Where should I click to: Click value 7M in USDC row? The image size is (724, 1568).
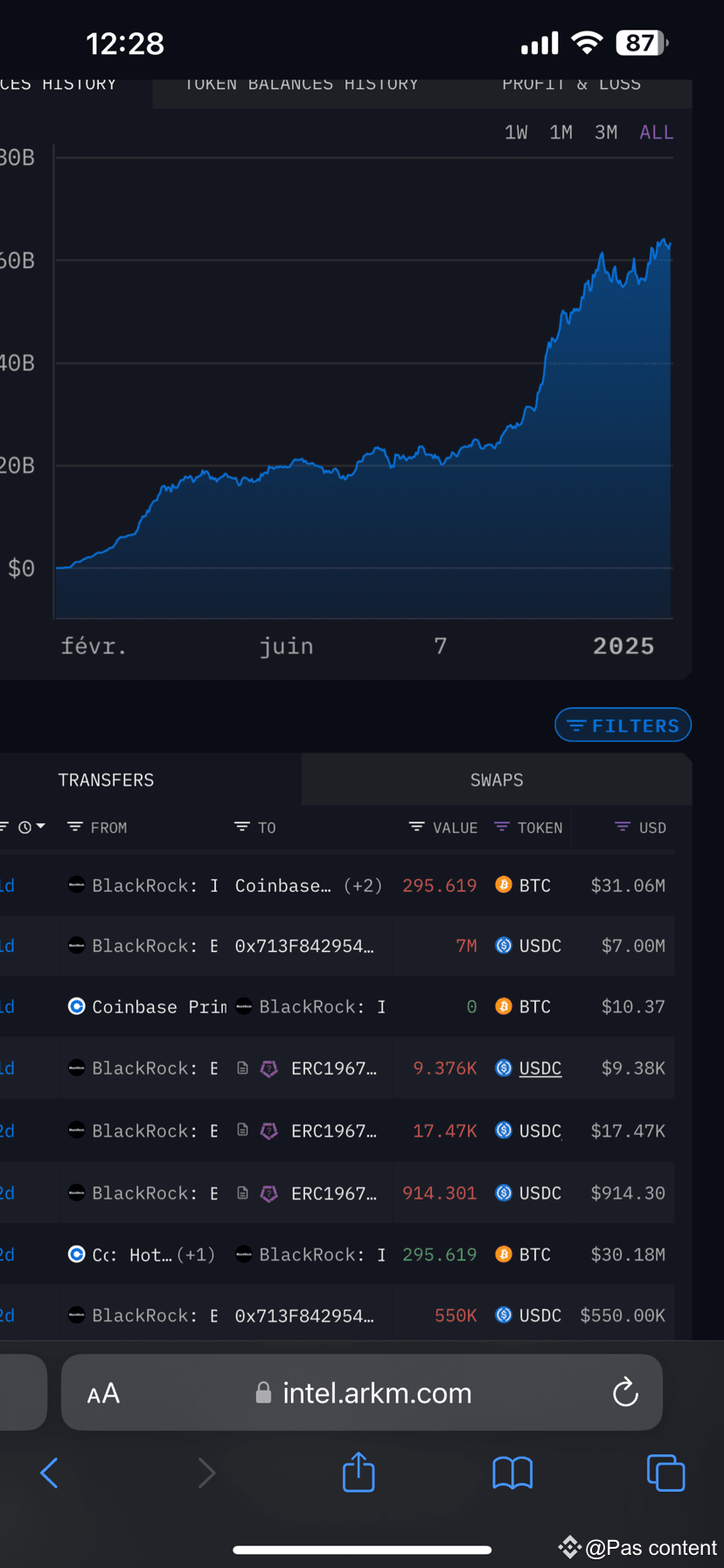coord(467,946)
